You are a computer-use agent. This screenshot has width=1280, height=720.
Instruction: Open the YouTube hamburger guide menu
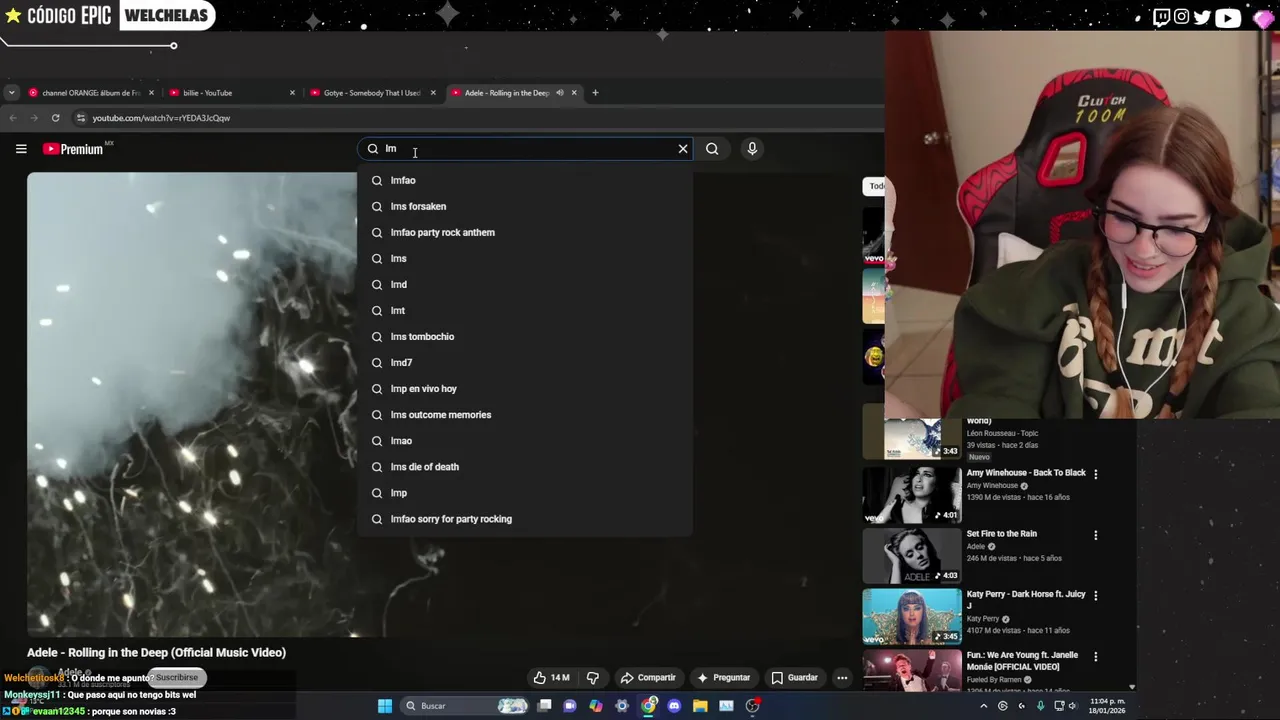(21, 149)
